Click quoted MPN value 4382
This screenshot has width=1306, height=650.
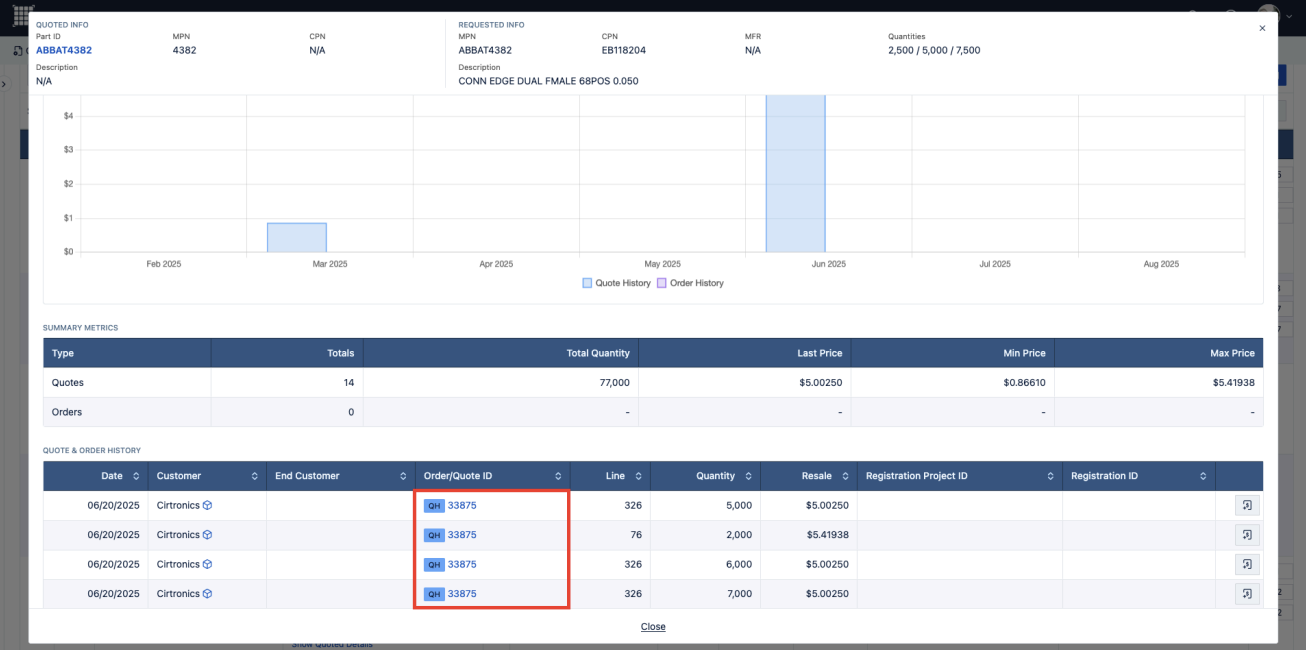coord(184,50)
